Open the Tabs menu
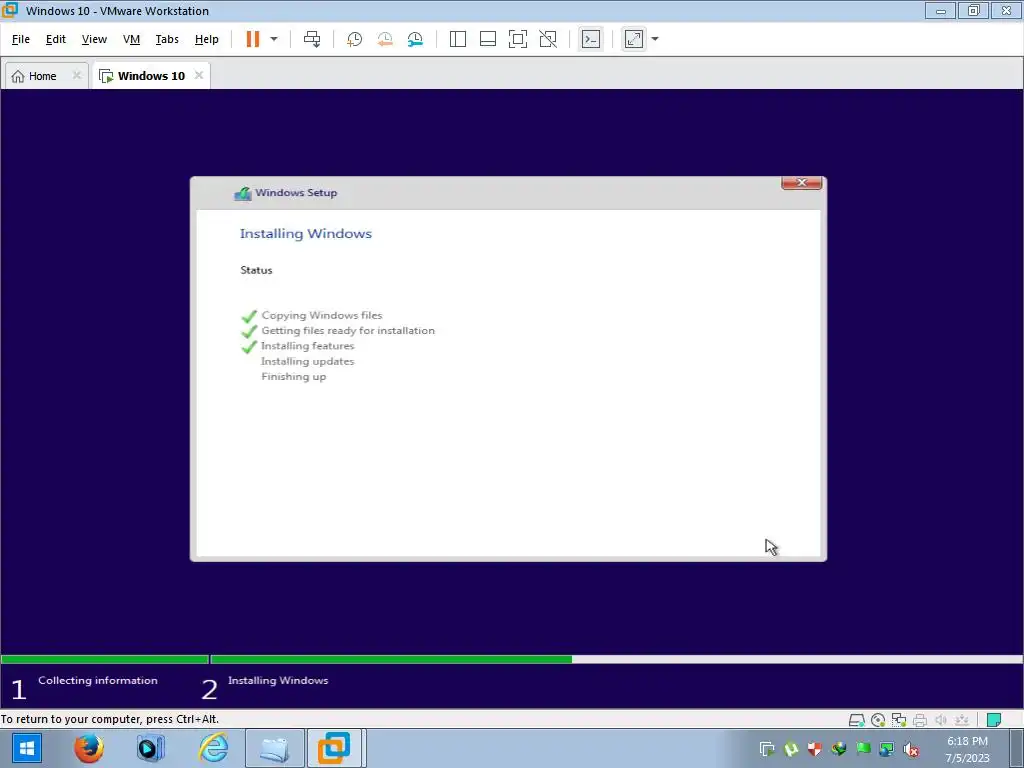 pos(167,39)
